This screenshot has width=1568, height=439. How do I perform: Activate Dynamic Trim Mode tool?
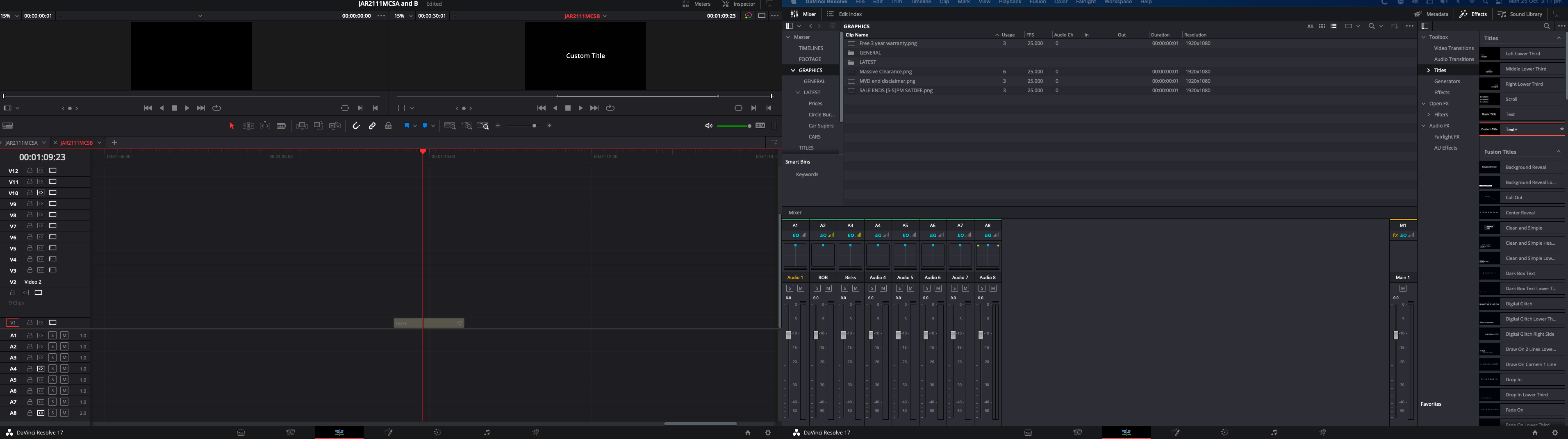265,126
